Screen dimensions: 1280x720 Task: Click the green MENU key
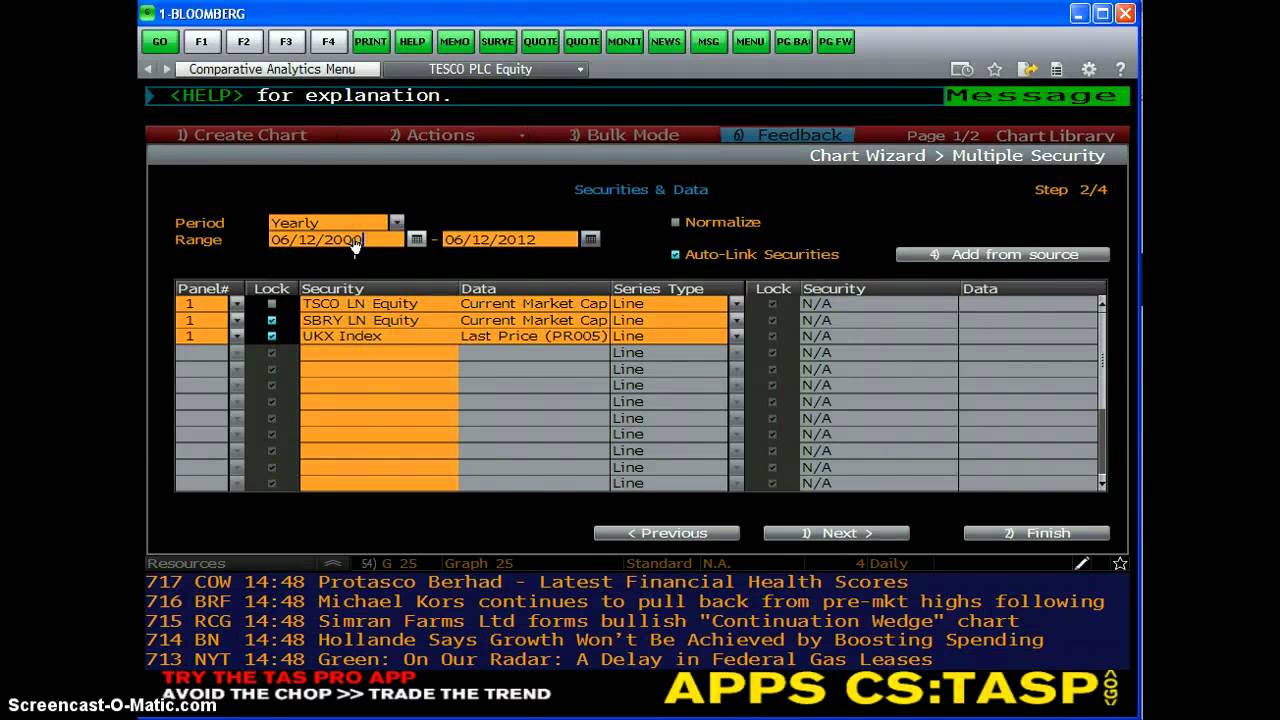point(750,42)
